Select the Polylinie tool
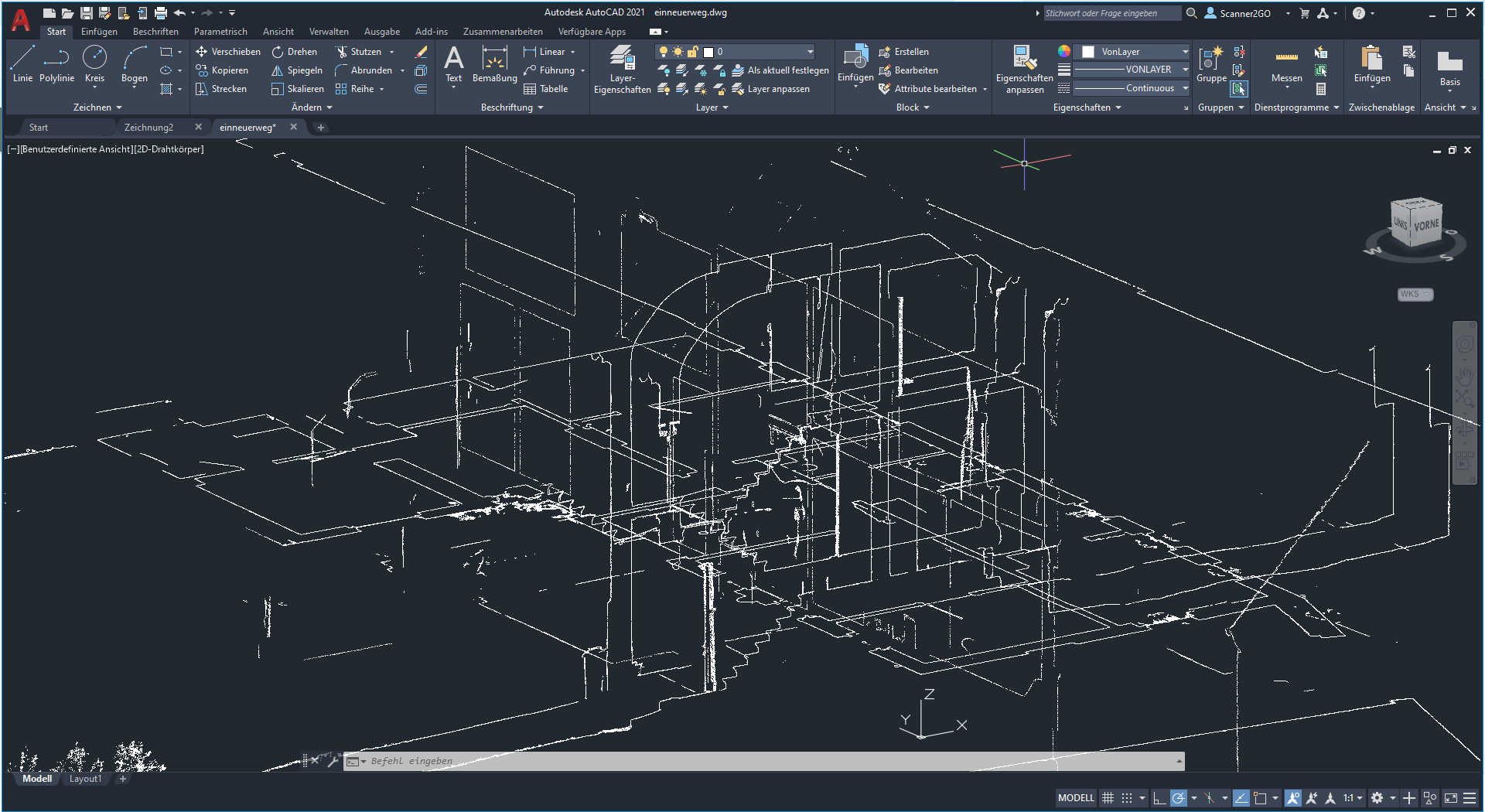The width and height of the screenshot is (1485, 812). tap(56, 63)
